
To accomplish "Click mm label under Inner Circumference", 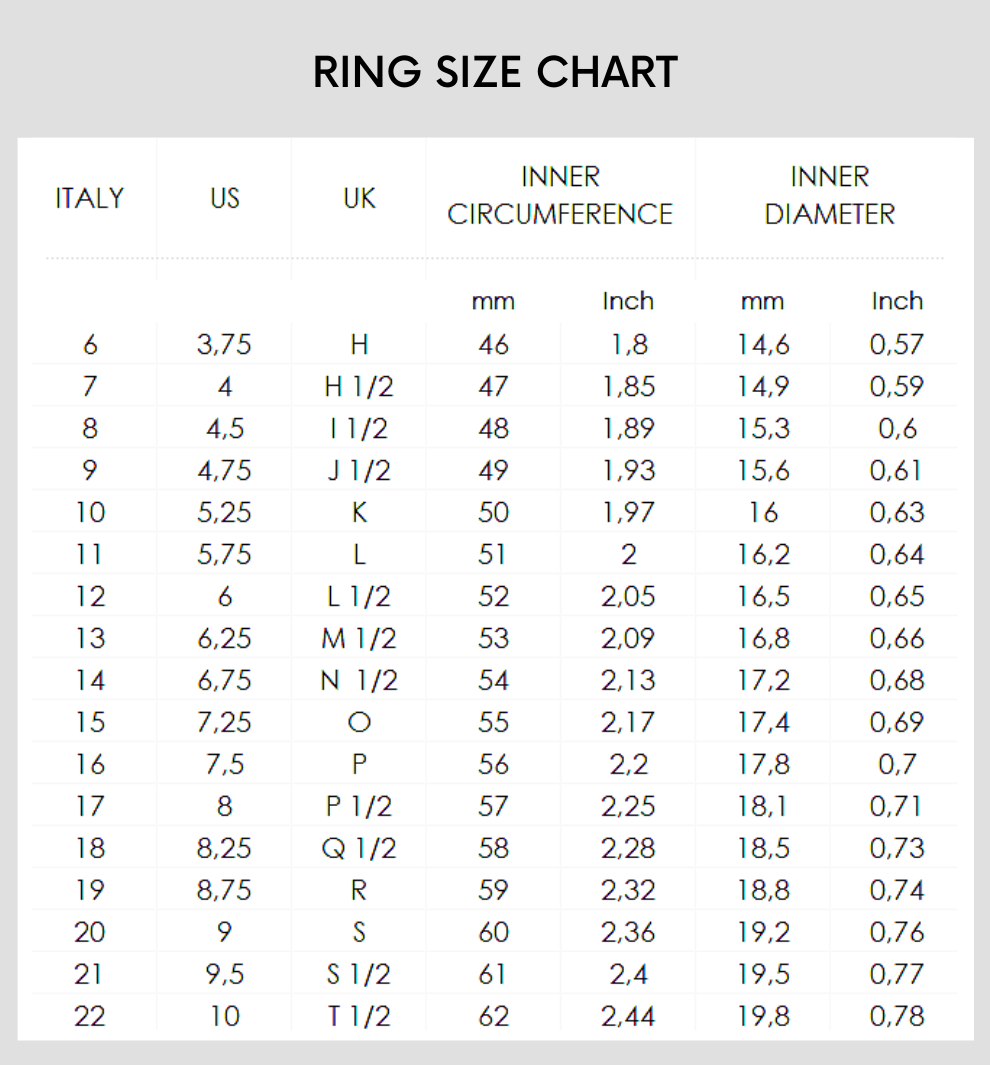I will tap(493, 301).
